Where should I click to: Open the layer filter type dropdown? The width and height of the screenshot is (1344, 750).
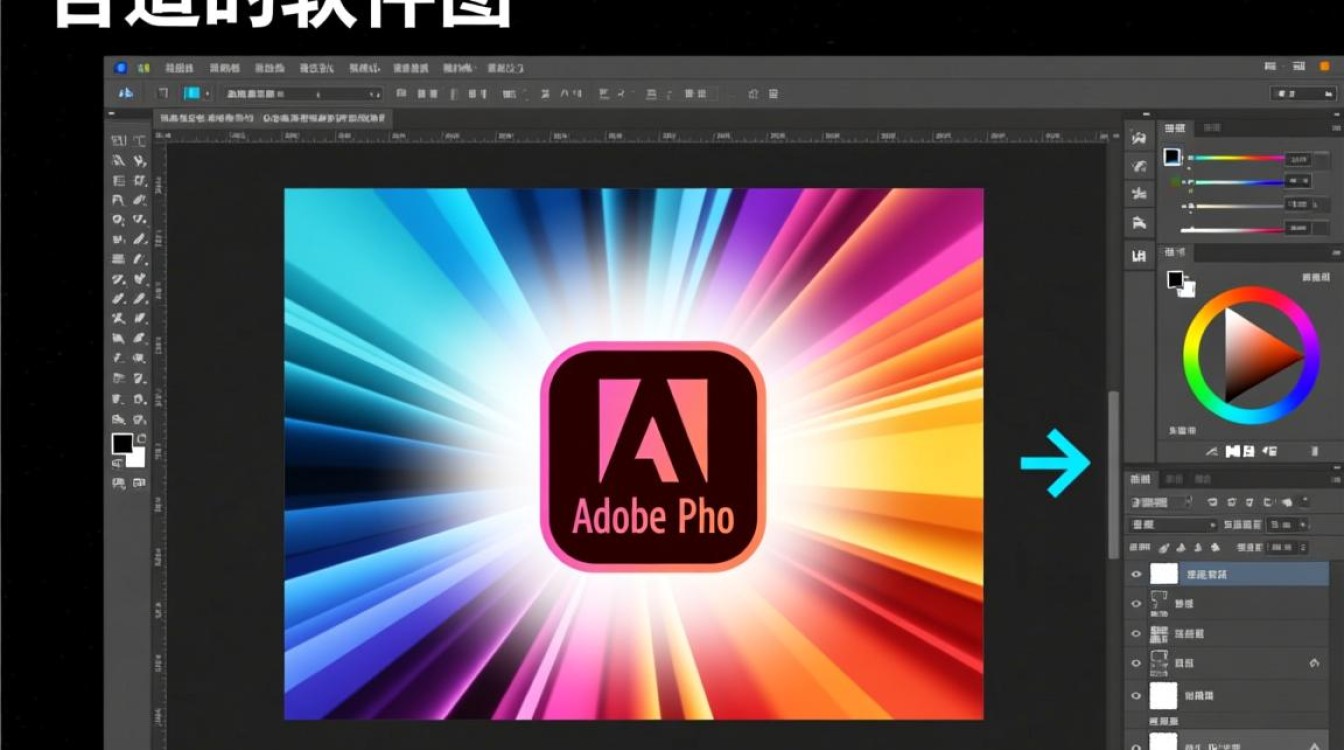point(1161,502)
